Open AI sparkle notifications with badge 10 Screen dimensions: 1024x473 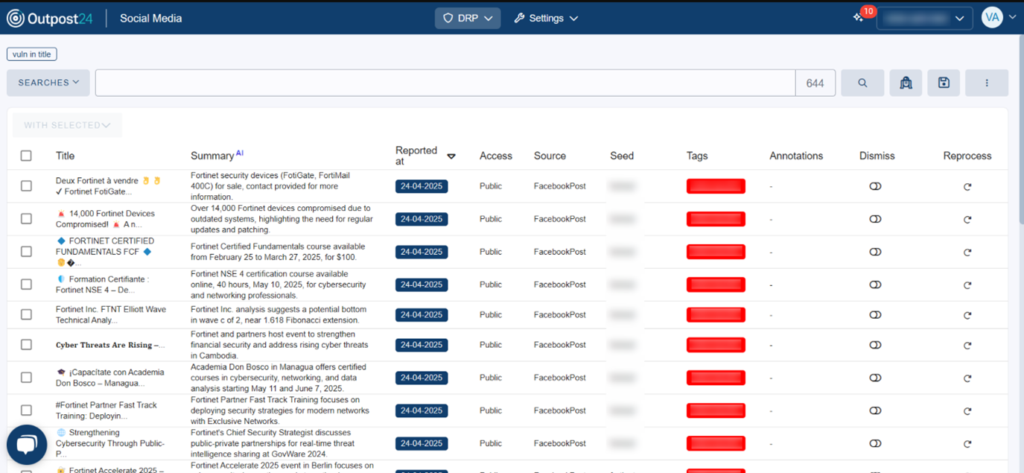(859, 18)
